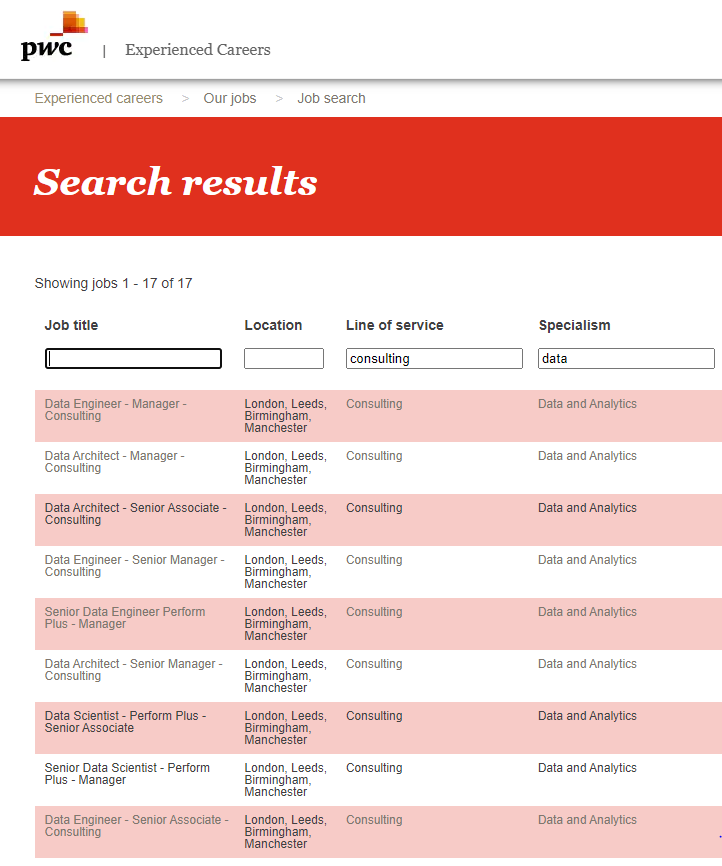Open Experienced careers breadcrumb link

point(98,98)
